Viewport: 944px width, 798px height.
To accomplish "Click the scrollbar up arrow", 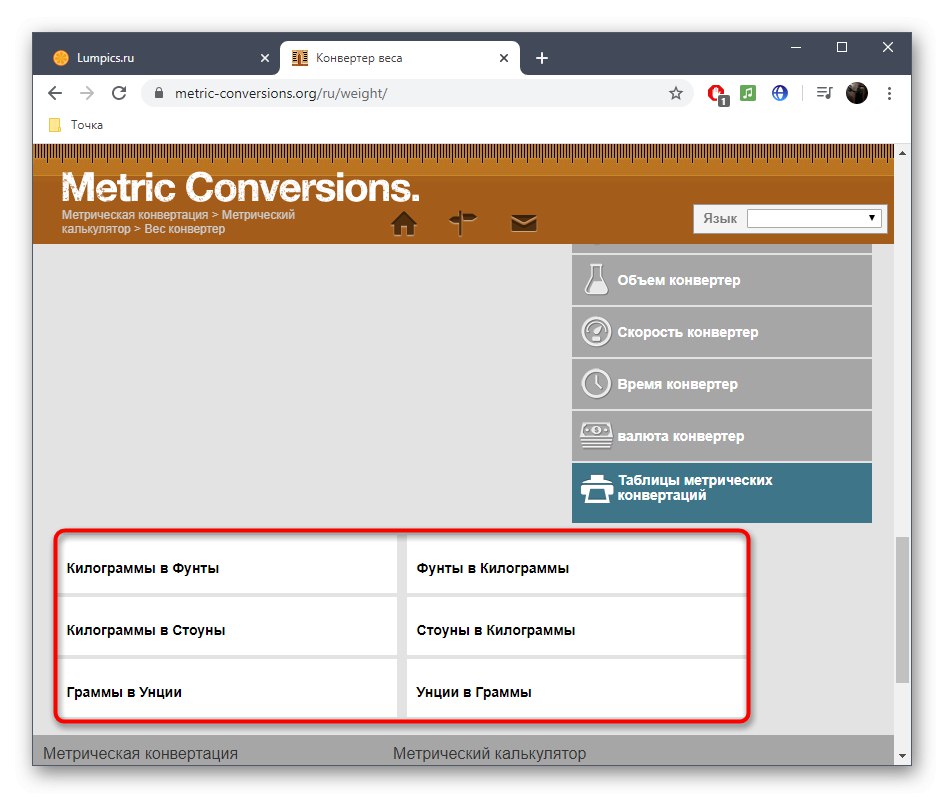I will [x=902, y=153].
